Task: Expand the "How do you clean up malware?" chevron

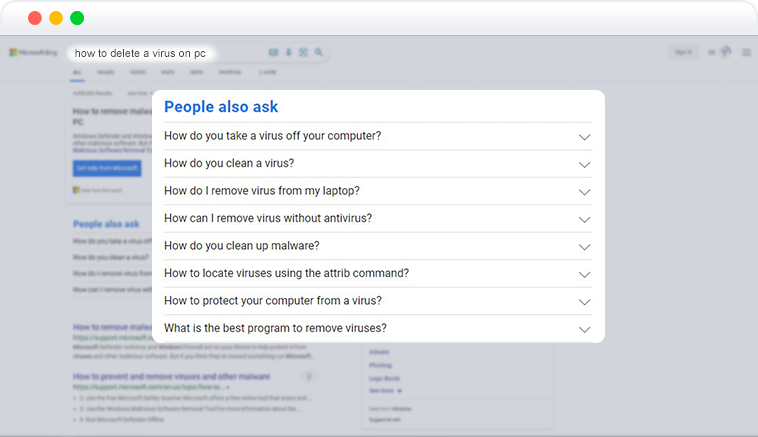Action: click(x=584, y=248)
